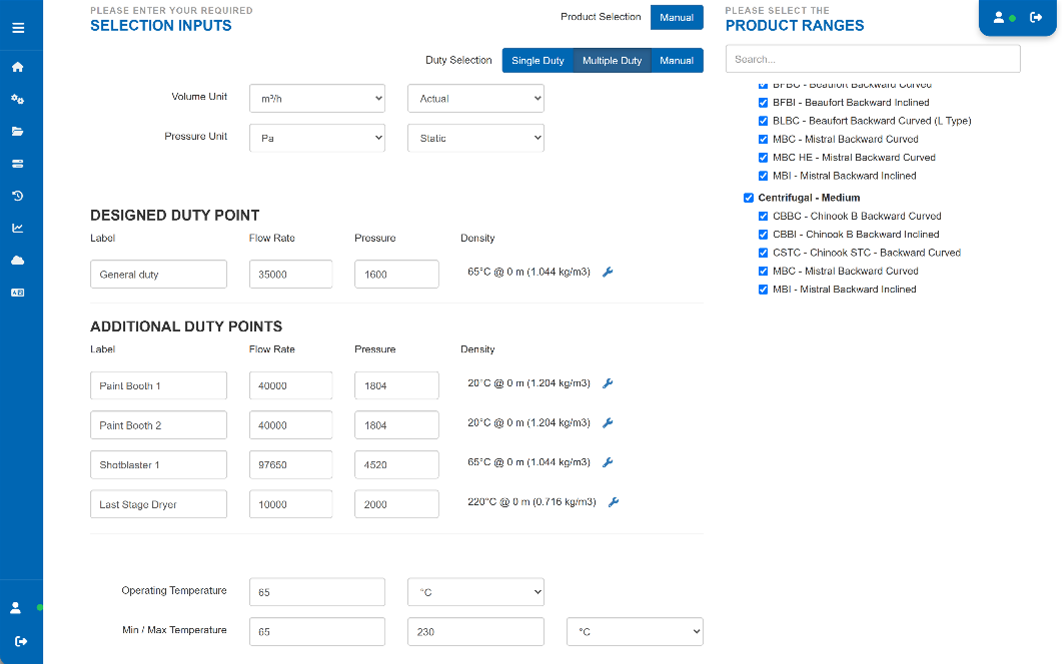Image resolution: width=1062 pixels, height=664 pixels.
Task: Open the Actual volume type dropdown
Action: [x=475, y=98]
